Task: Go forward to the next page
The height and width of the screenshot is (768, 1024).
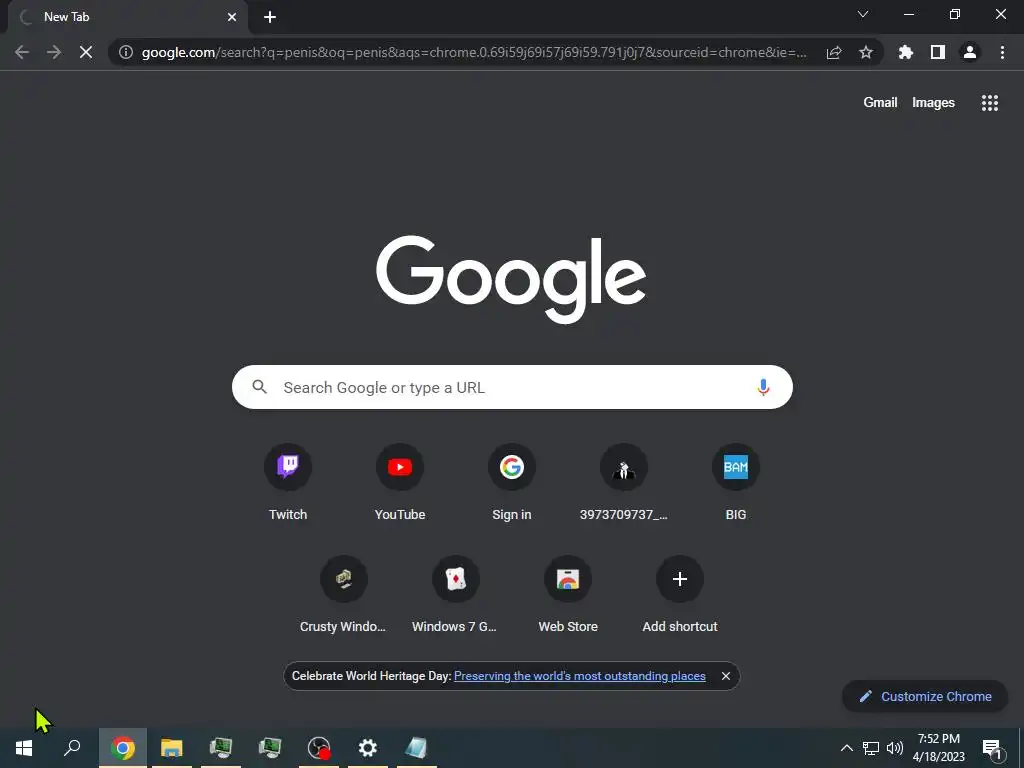Action: tap(54, 52)
